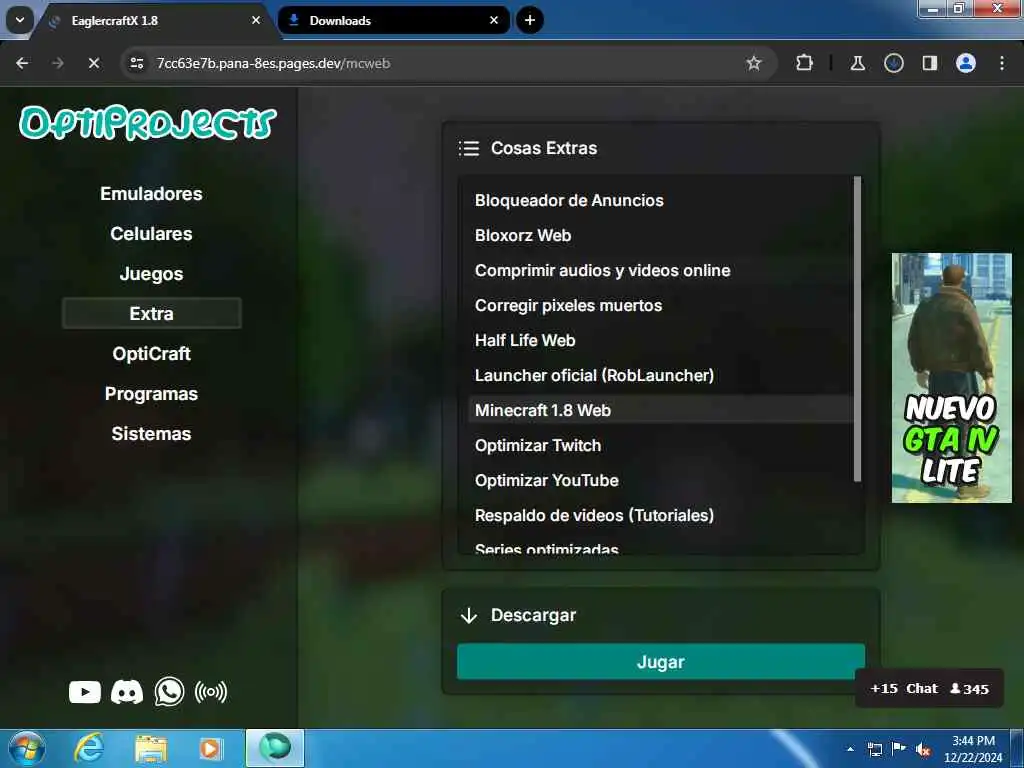
Task: Open the Chrome Labs flask icon
Action: point(857,63)
